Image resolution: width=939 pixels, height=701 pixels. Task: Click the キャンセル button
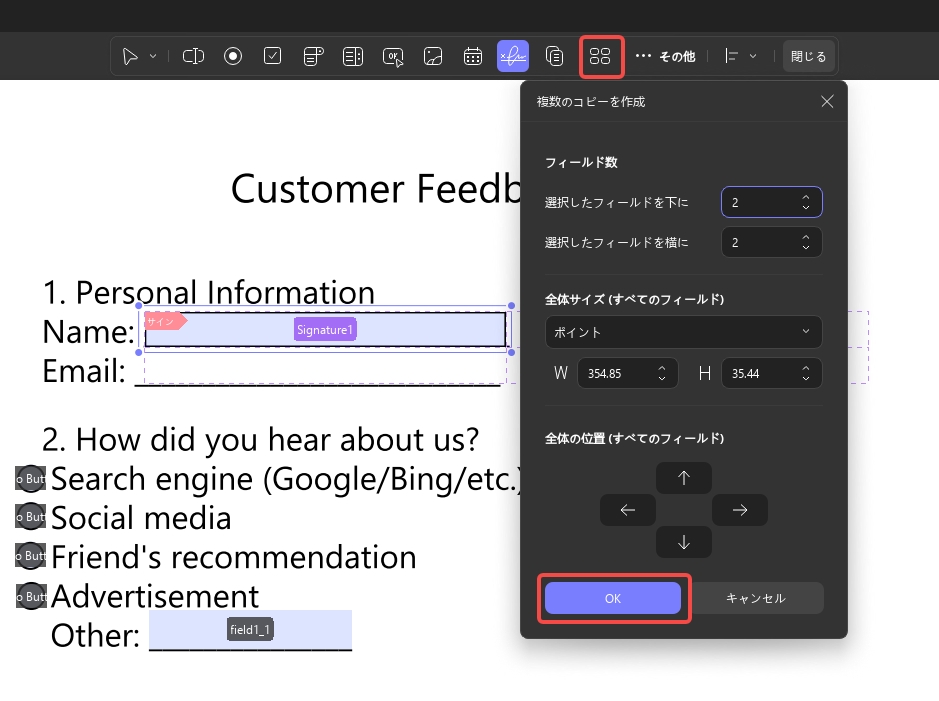click(755, 598)
